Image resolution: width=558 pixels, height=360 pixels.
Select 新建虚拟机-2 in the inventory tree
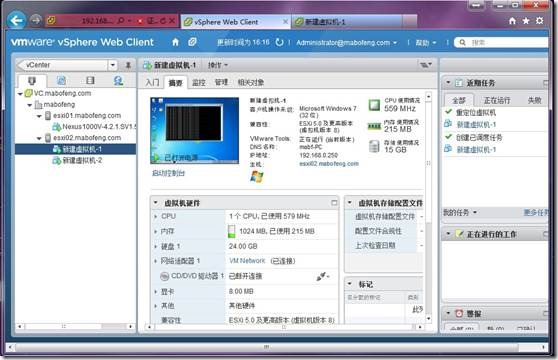click(82, 161)
